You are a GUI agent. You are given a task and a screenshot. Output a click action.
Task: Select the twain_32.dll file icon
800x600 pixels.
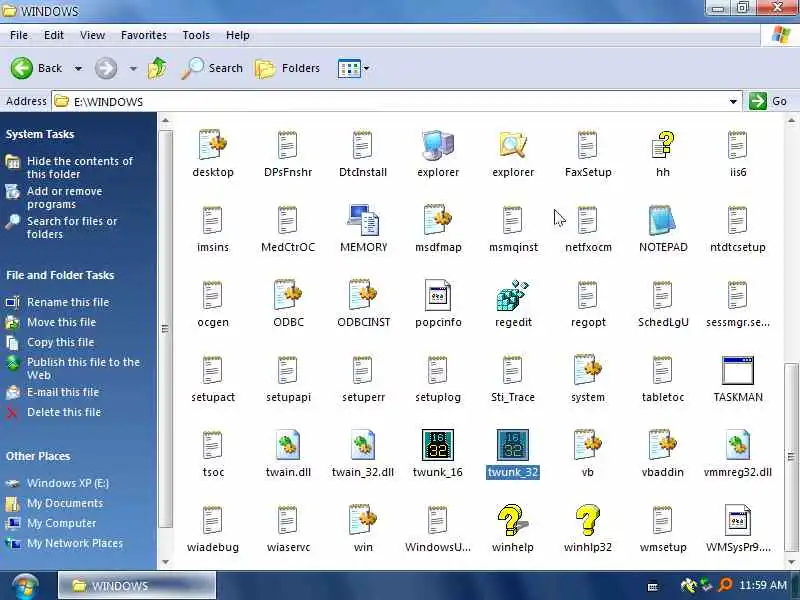(x=363, y=445)
